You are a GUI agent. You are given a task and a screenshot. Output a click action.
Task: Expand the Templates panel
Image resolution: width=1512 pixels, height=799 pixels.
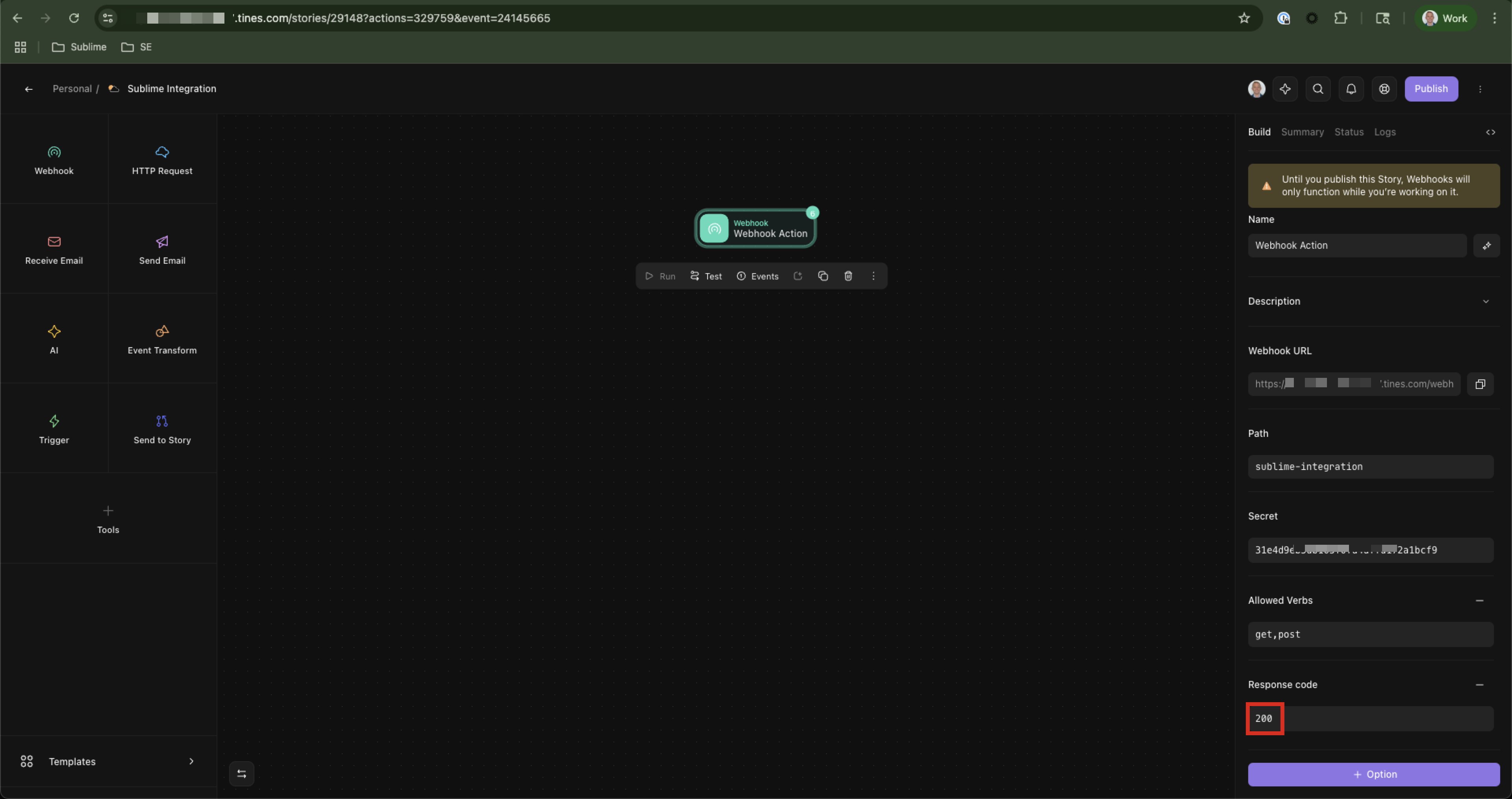(x=191, y=762)
